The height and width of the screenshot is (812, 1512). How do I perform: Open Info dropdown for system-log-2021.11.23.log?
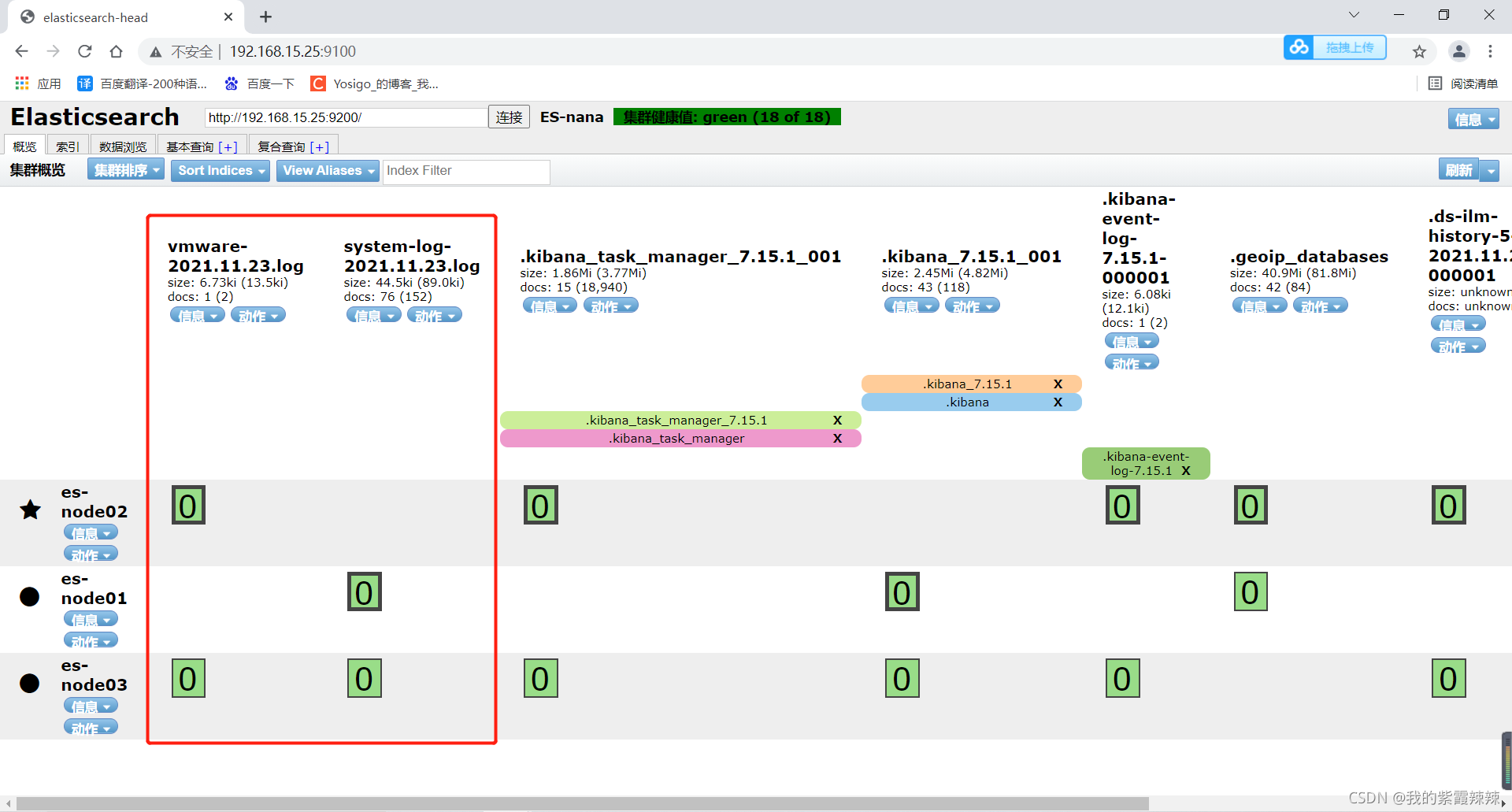pyautogui.click(x=374, y=315)
